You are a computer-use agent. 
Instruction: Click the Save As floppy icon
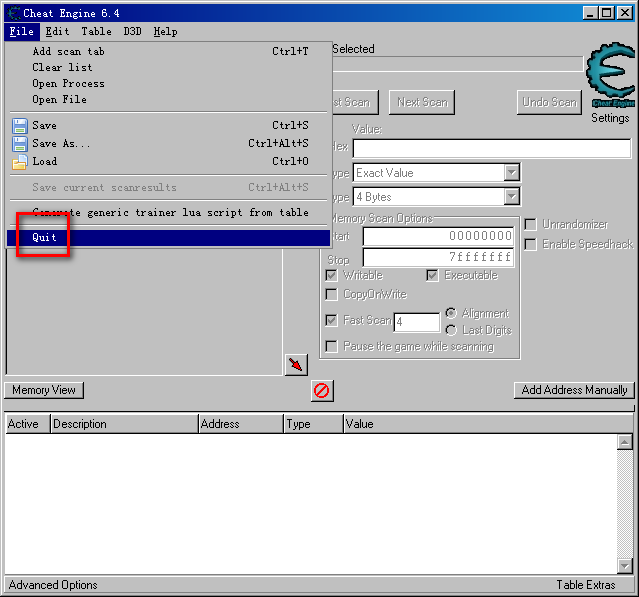click(x=19, y=144)
